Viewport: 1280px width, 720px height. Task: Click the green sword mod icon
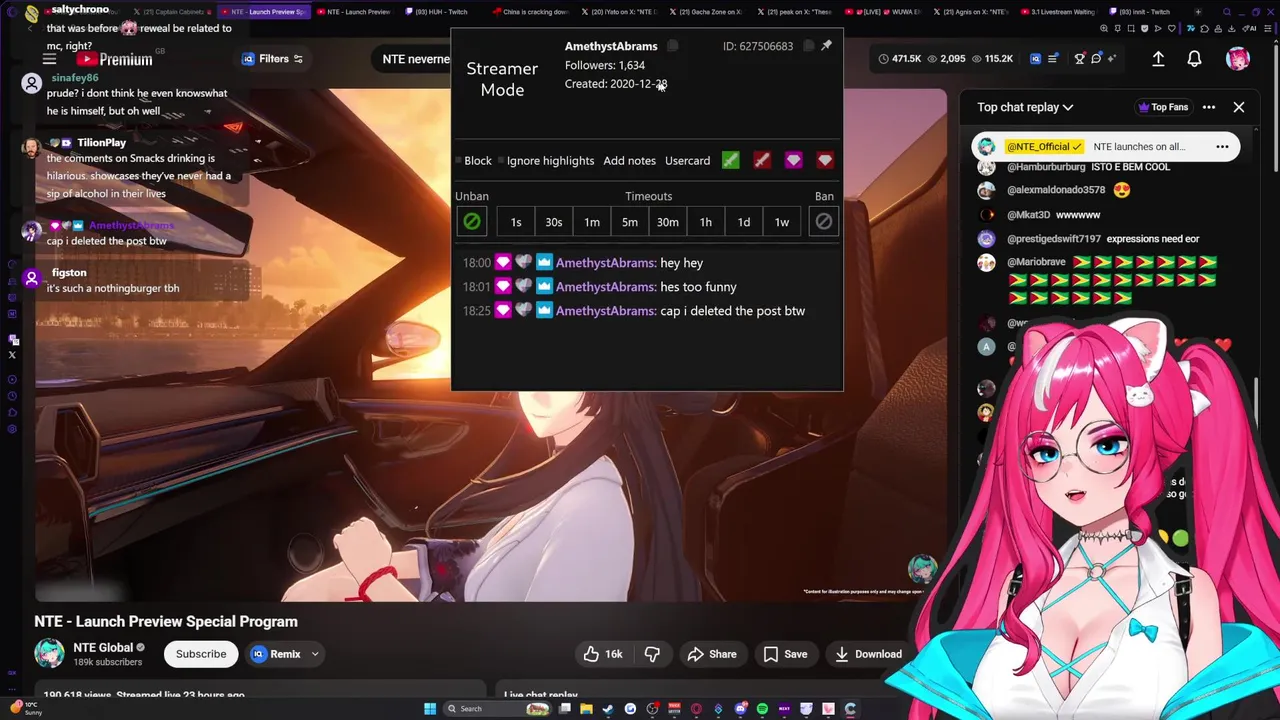pyautogui.click(x=731, y=160)
